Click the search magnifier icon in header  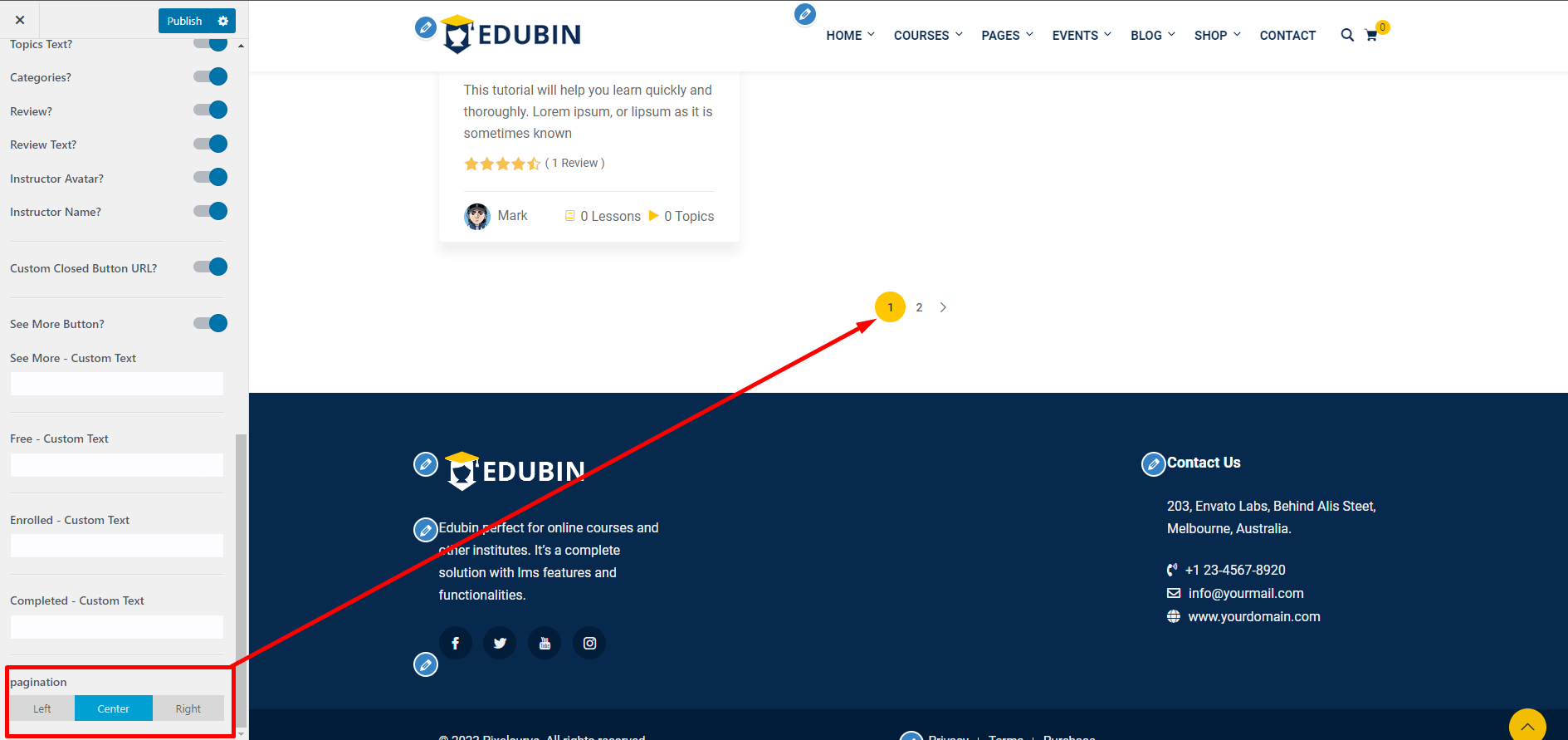[x=1346, y=35]
